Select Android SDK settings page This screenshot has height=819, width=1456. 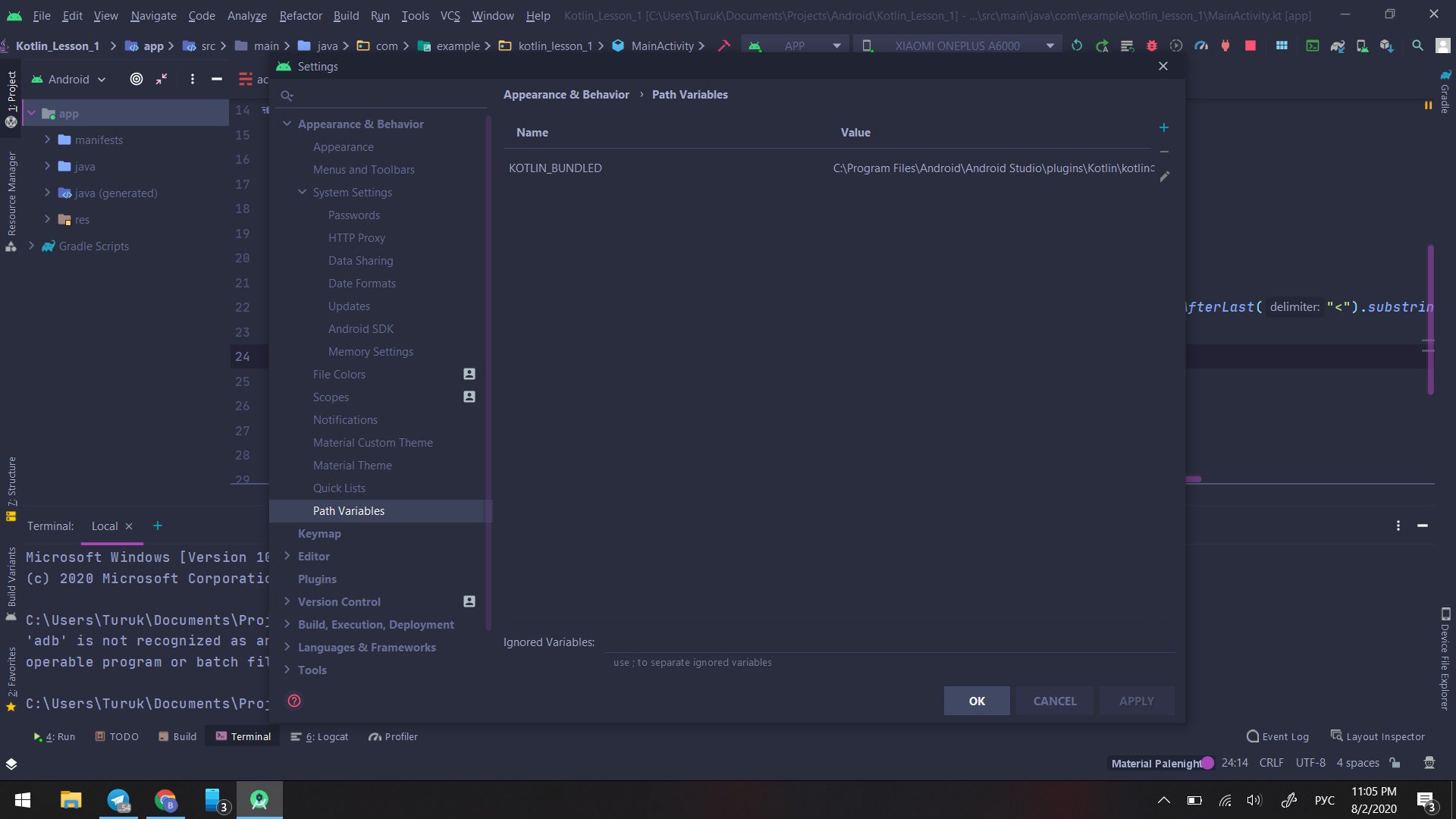pos(361,328)
